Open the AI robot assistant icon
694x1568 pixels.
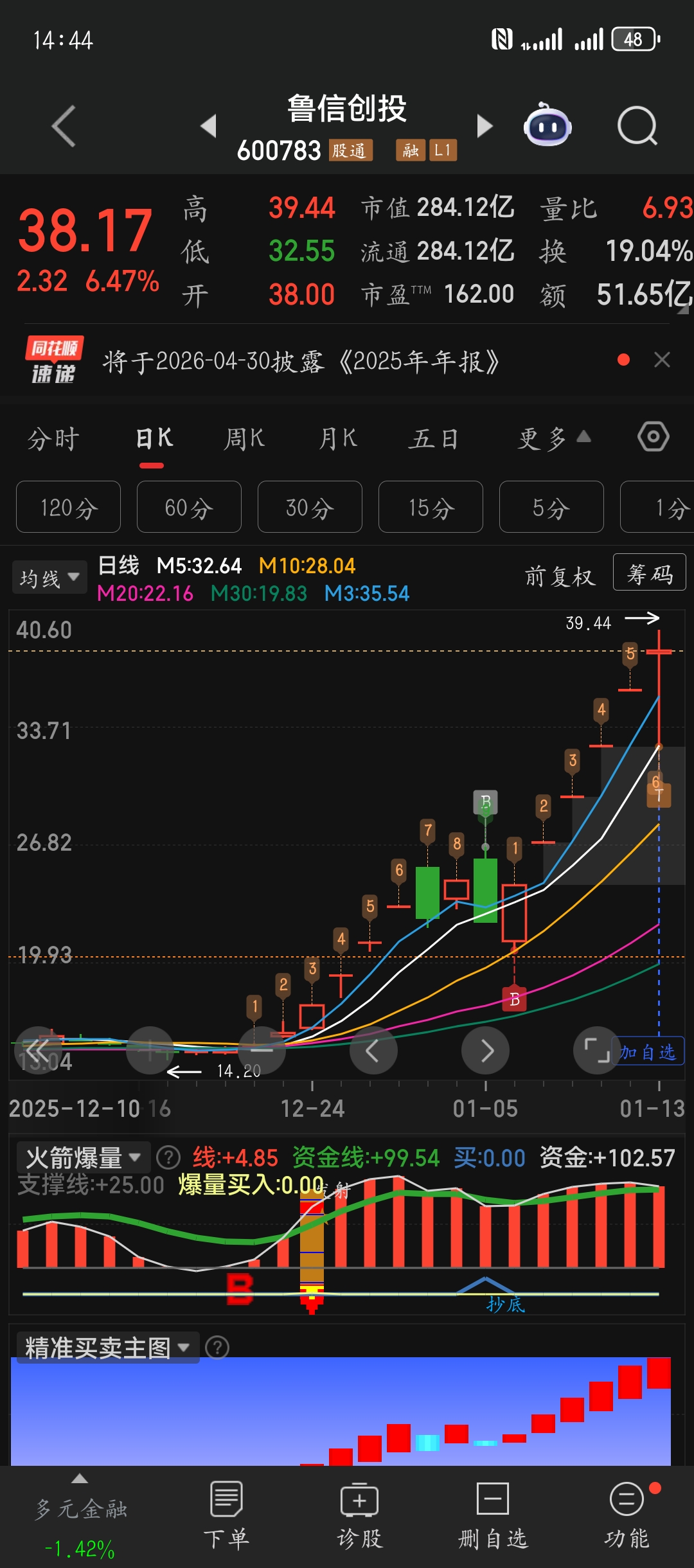coord(547,126)
